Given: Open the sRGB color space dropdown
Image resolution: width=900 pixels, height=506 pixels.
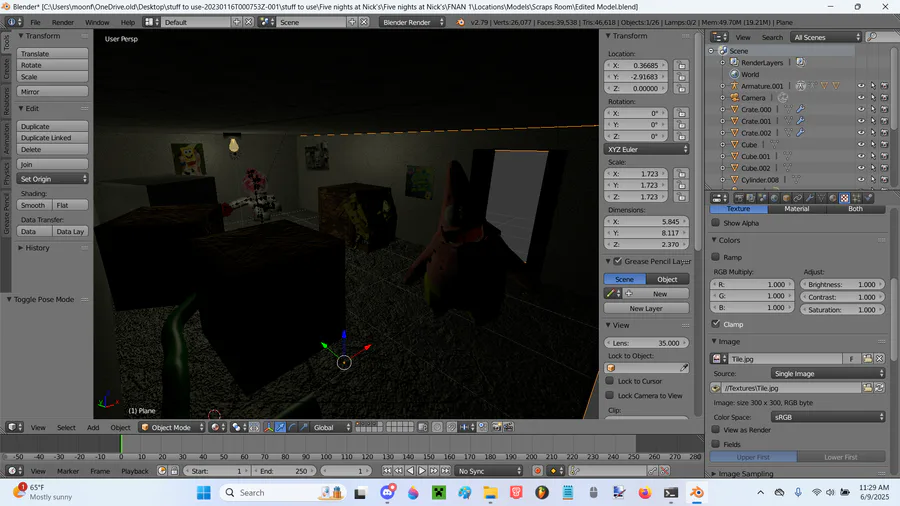Looking at the screenshot, I should click(828, 417).
